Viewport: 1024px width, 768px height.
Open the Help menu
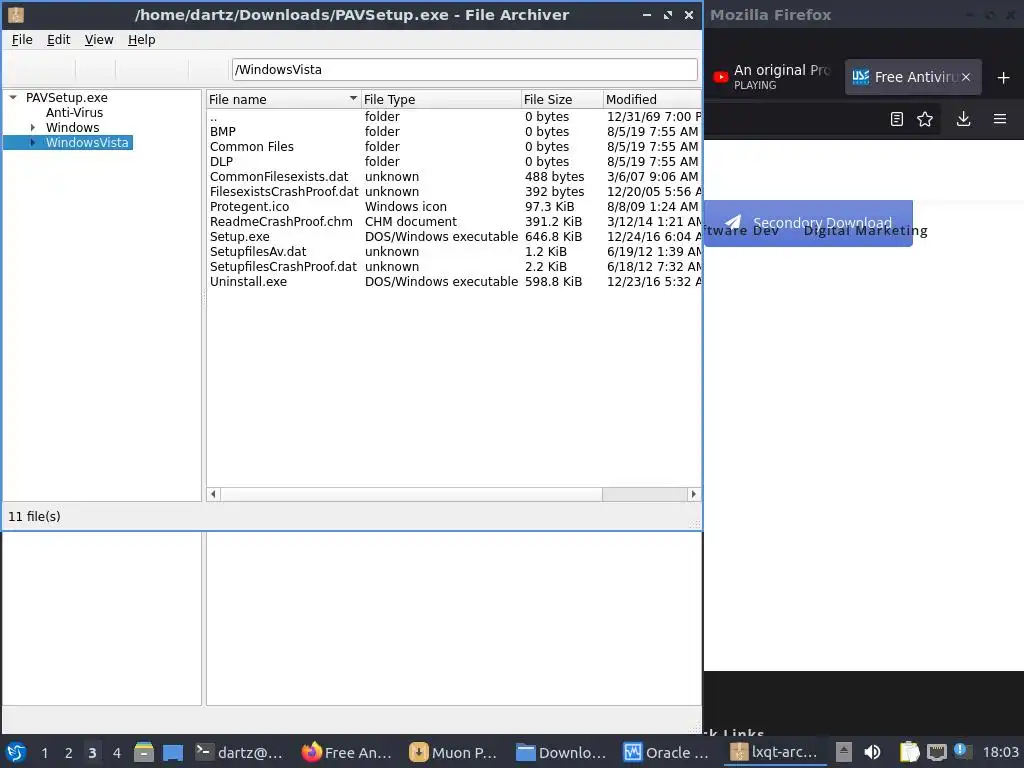[142, 40]
